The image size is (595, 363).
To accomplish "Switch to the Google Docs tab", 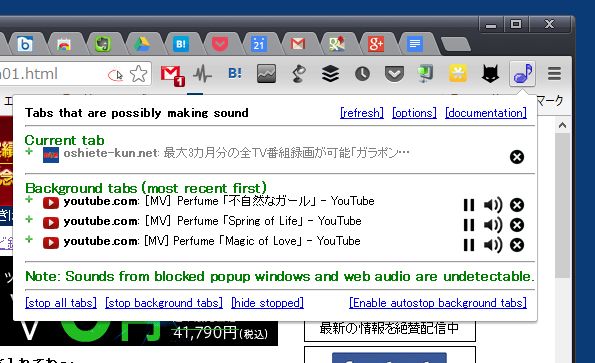I will coord(415,44).
